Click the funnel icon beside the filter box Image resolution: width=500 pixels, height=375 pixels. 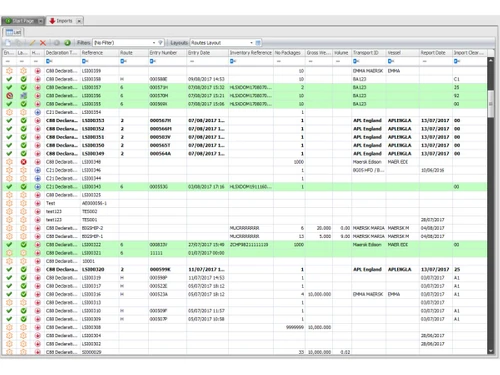point(161,43)
